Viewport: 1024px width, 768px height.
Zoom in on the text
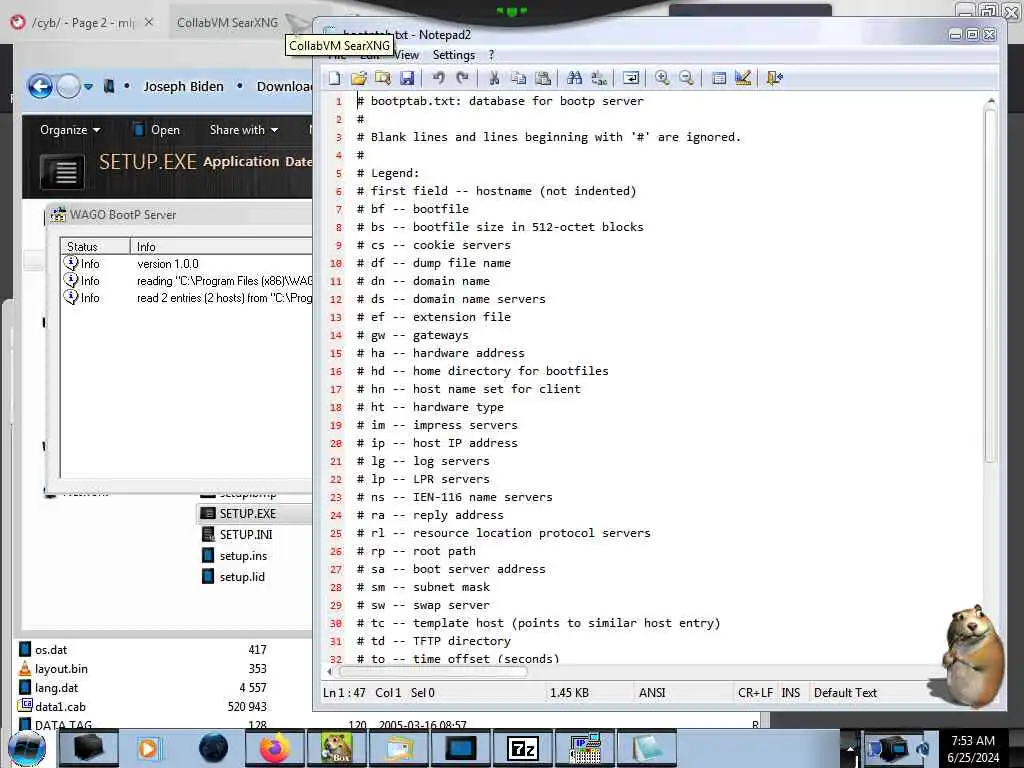pos(662,78)
